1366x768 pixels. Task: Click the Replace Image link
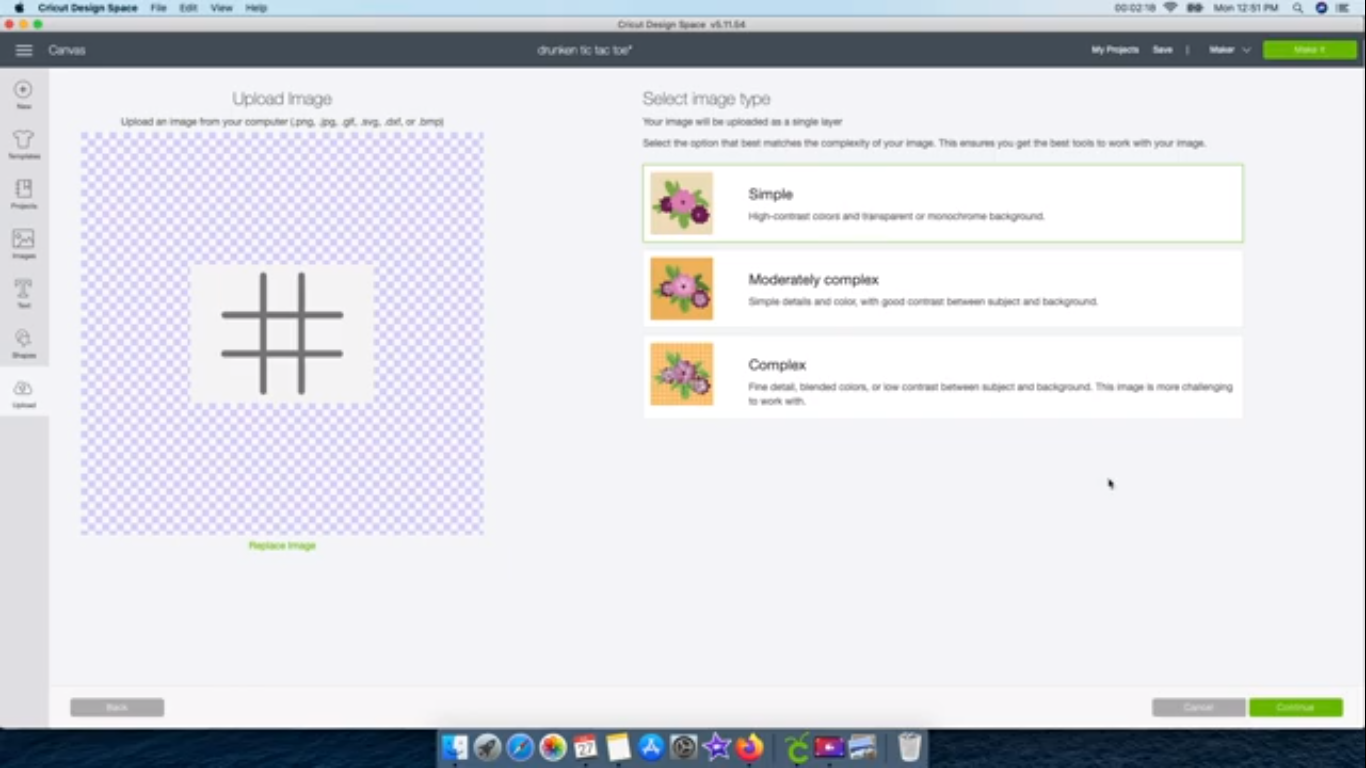point(281,545)
